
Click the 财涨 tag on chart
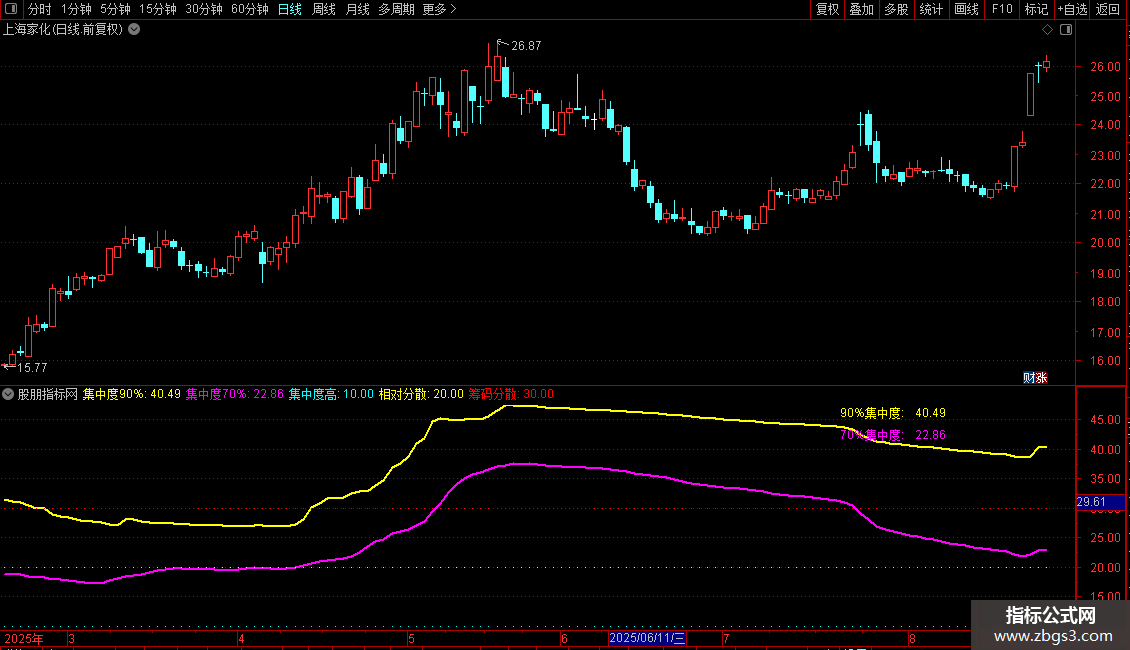tap(1036, 378)
